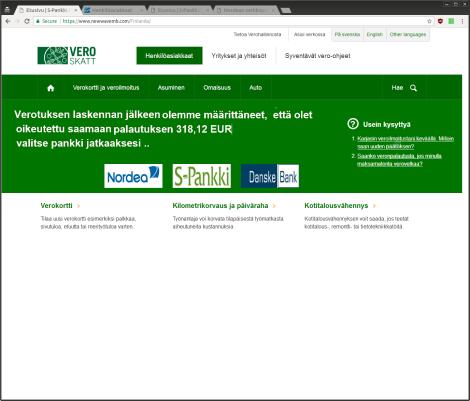The image size is (470, 401).
Task: Switch to the Henkilöasiakkaat browser tab
Action: tap(113, 10)
